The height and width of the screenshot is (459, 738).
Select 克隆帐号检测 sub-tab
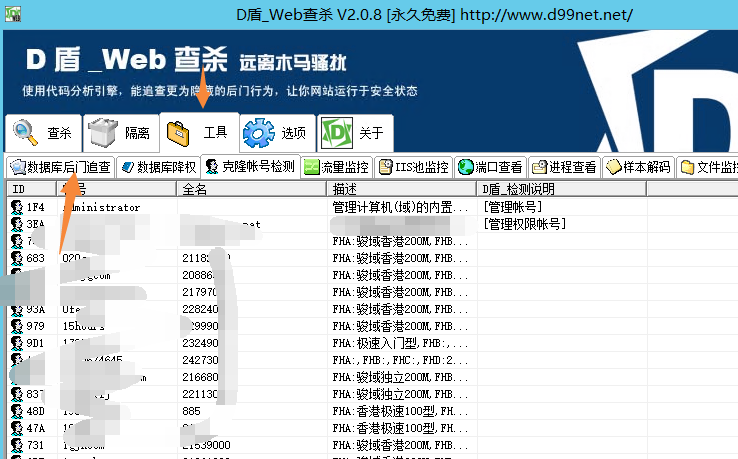coord(251,166)
